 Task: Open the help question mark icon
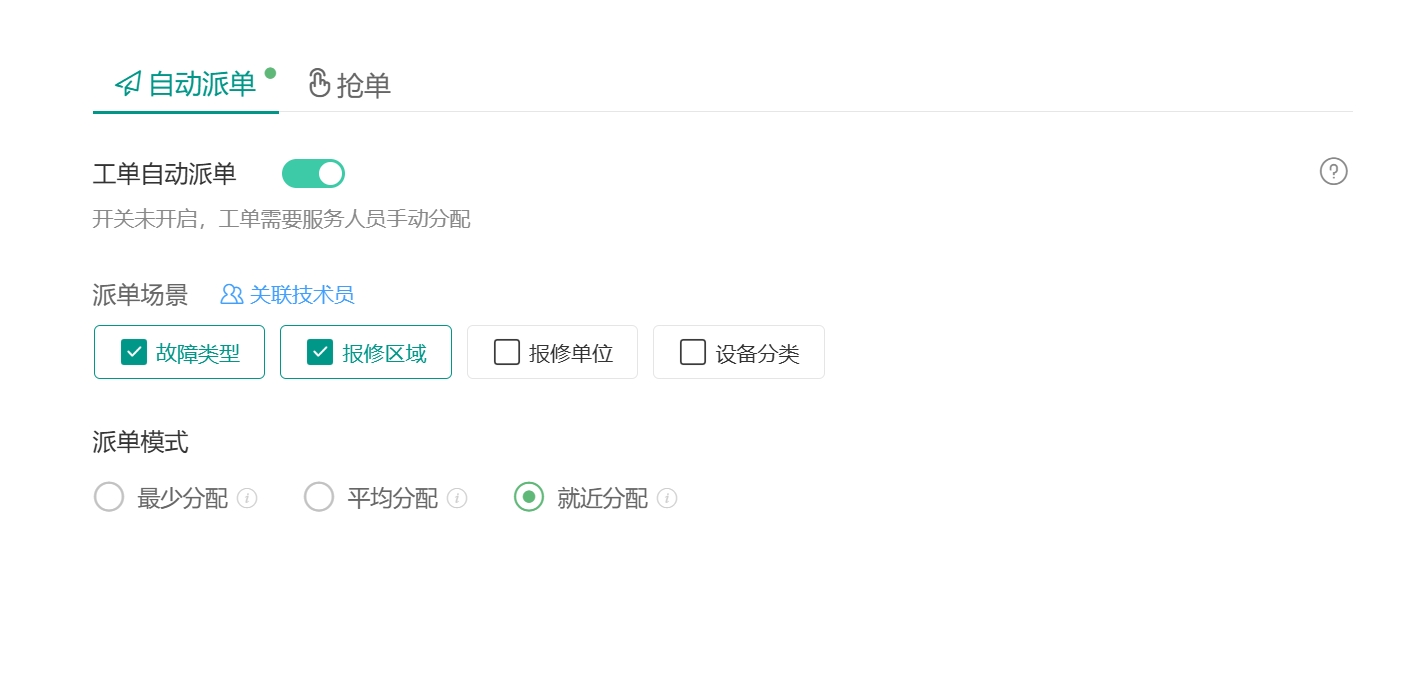coord(1334,171)
